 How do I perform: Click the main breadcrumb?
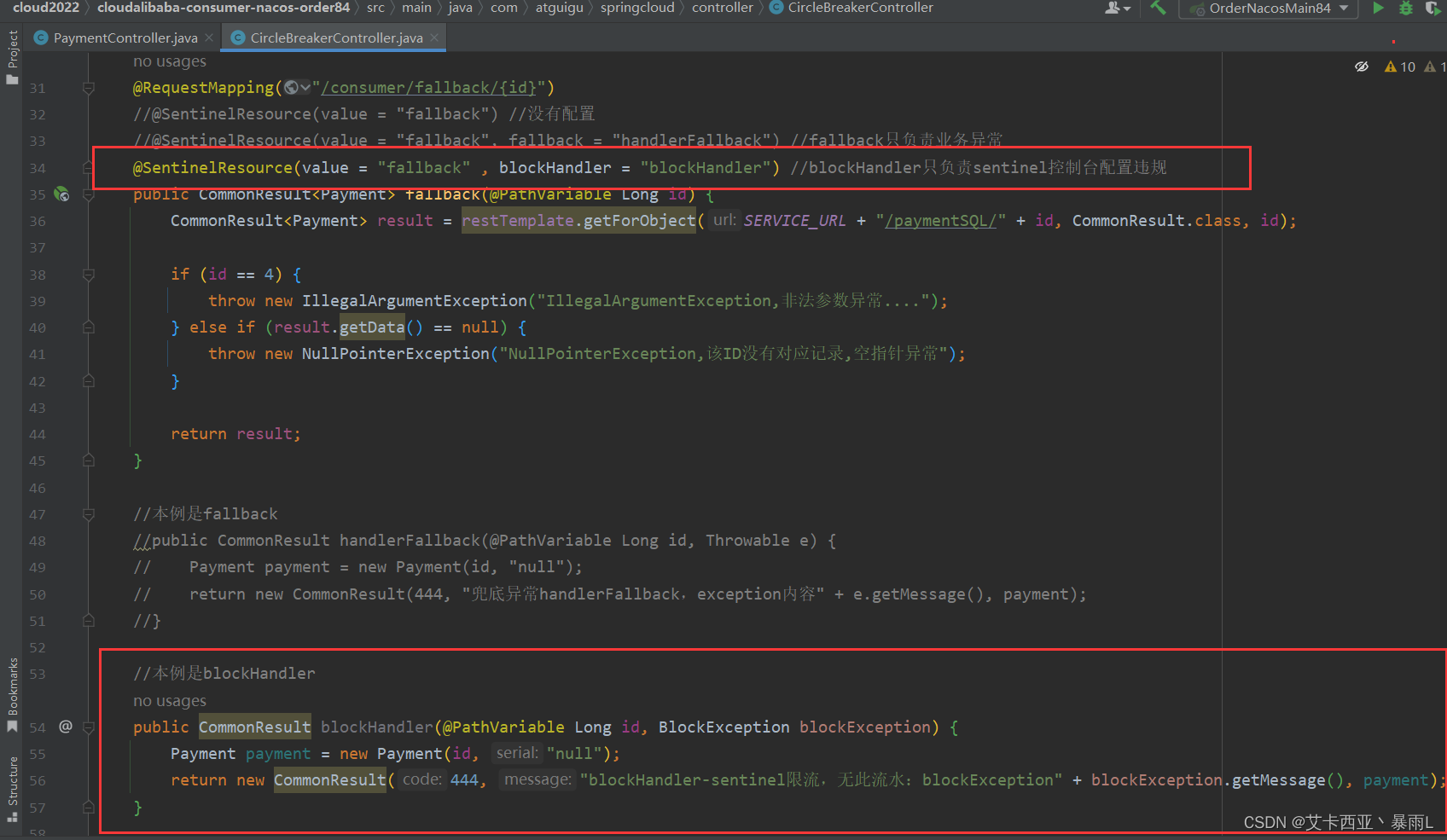click(416, 8)
